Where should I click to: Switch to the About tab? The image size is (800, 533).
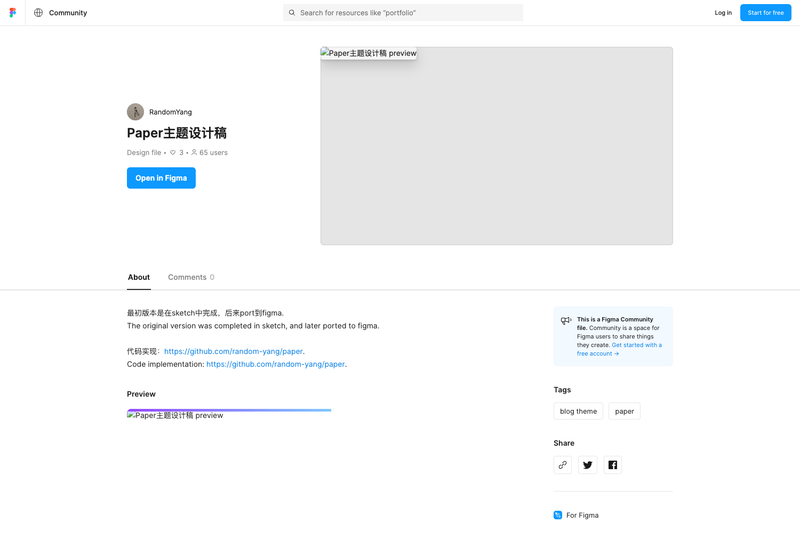pyautogui.click(x=139, y=277)
